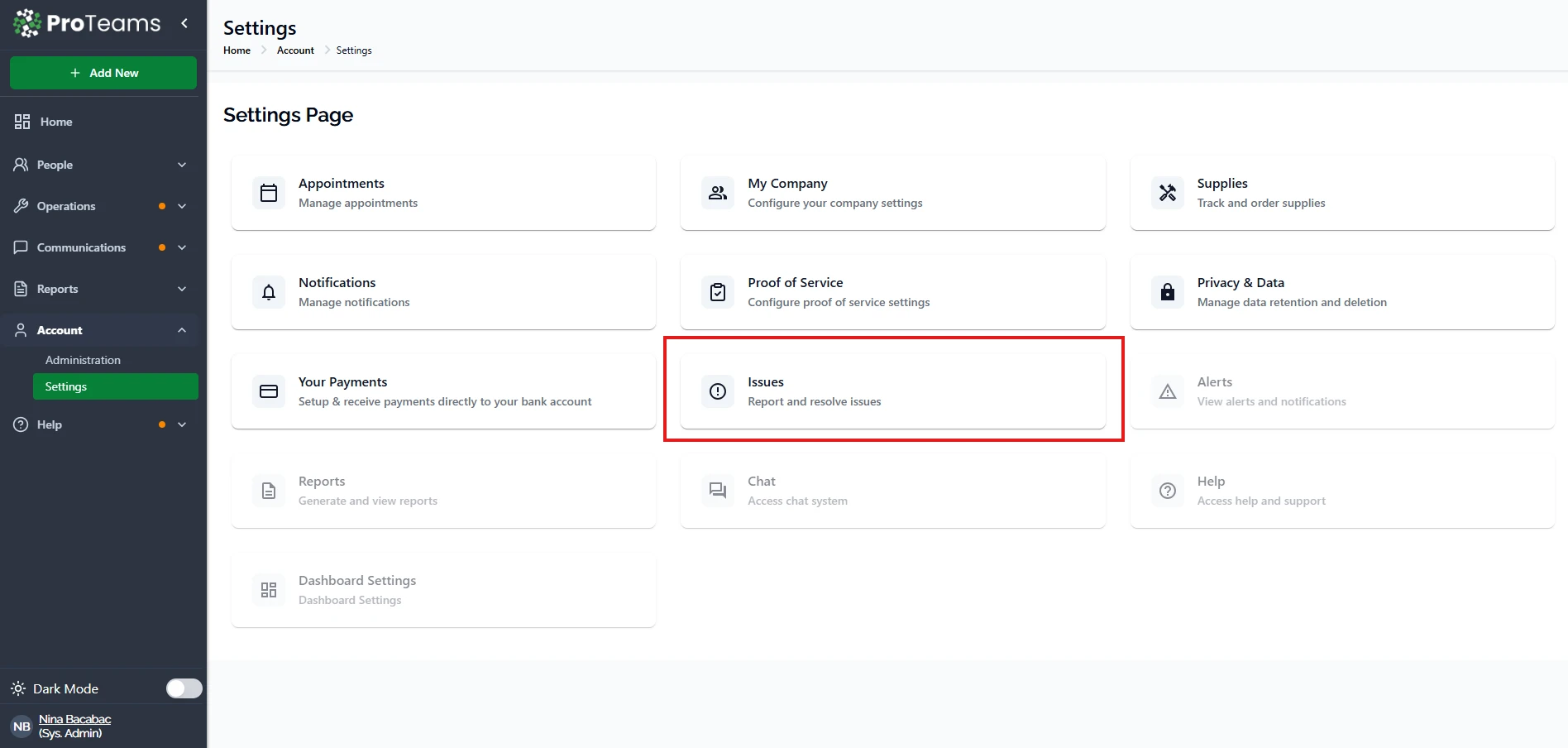Click the Supplies tools icon
This screenshot has width=1568, height=748.
coord(1167,193)
